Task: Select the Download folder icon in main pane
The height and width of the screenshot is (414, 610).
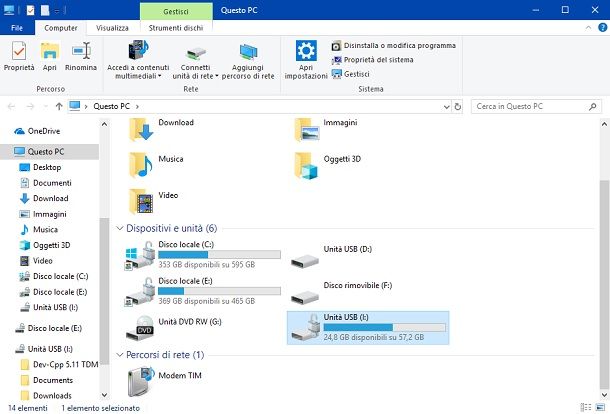Action: [x=141, y=129]
